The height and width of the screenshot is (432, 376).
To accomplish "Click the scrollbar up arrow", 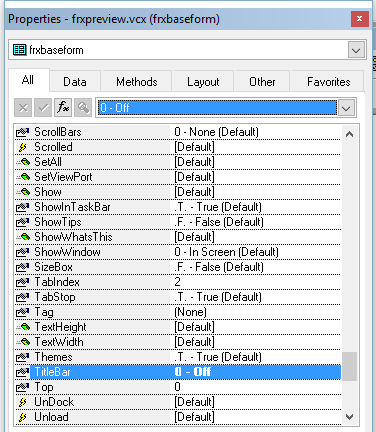I will [x=349, y=135].
